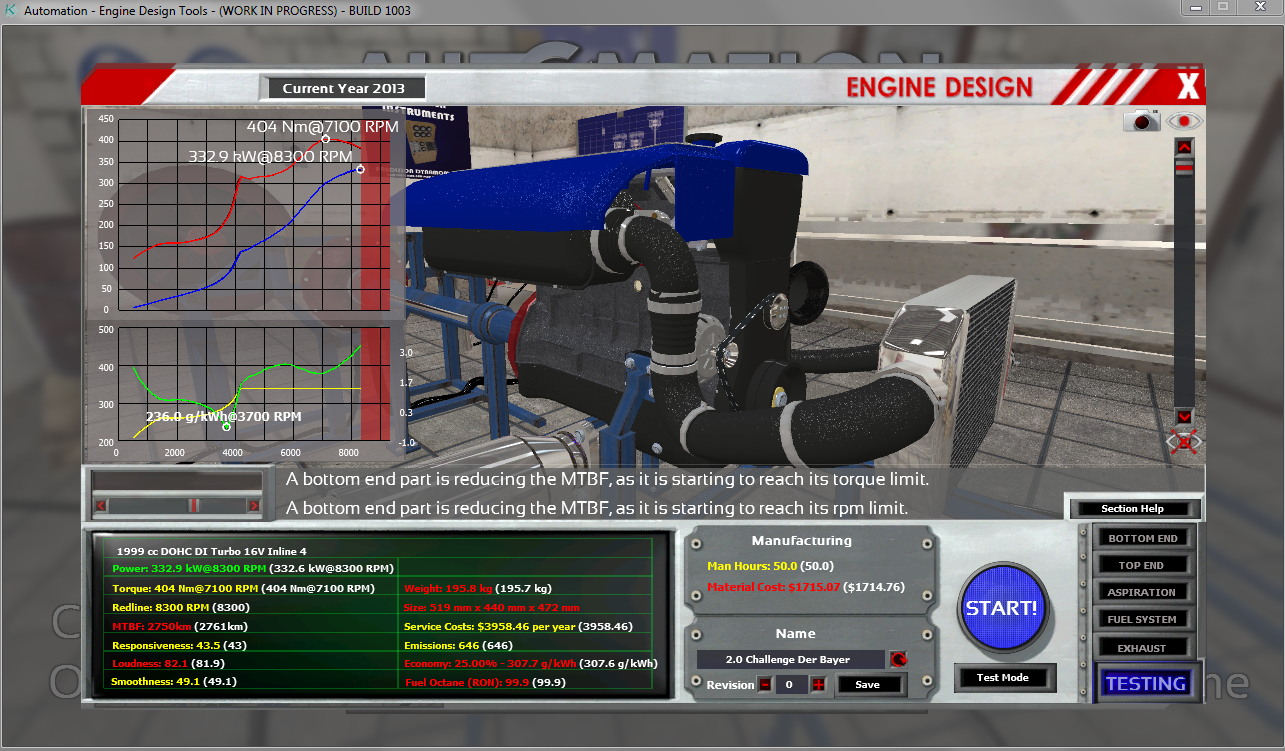Click the rpm limit warning message
The height and width of the screenshot is (751, 1285).
(597, 508)
